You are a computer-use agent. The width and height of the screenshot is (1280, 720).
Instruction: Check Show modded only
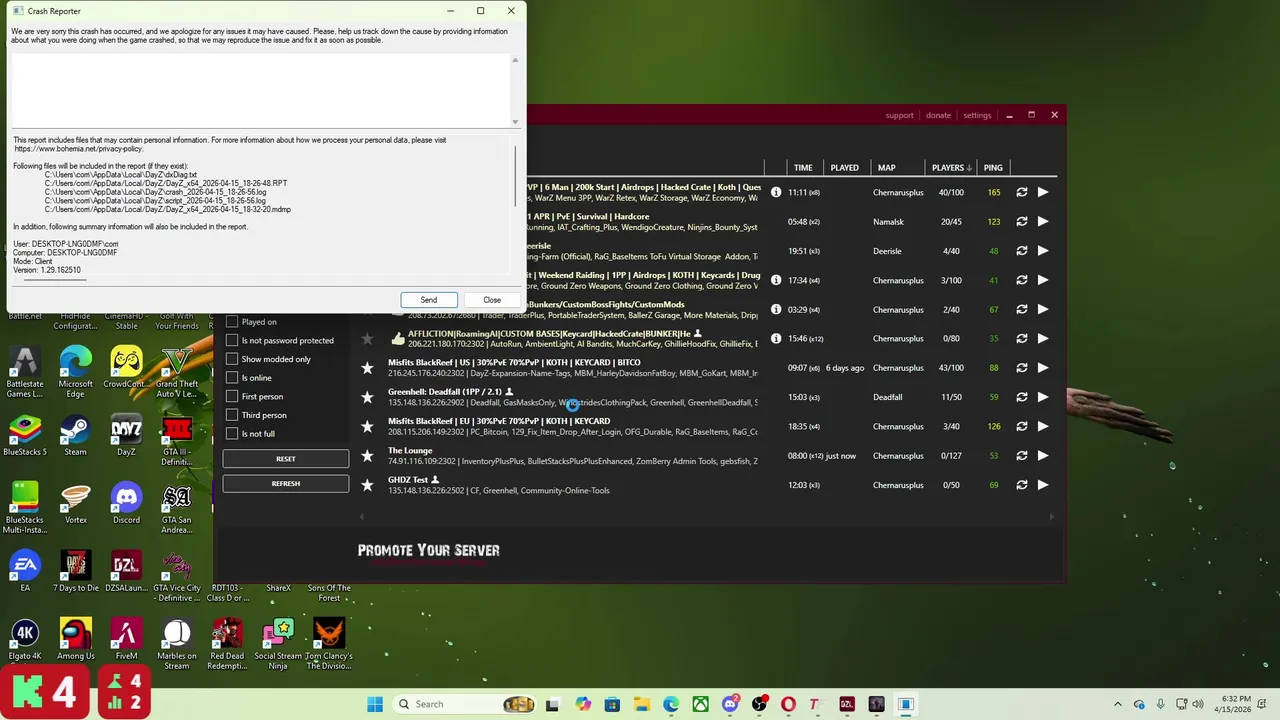click(232, 359)
